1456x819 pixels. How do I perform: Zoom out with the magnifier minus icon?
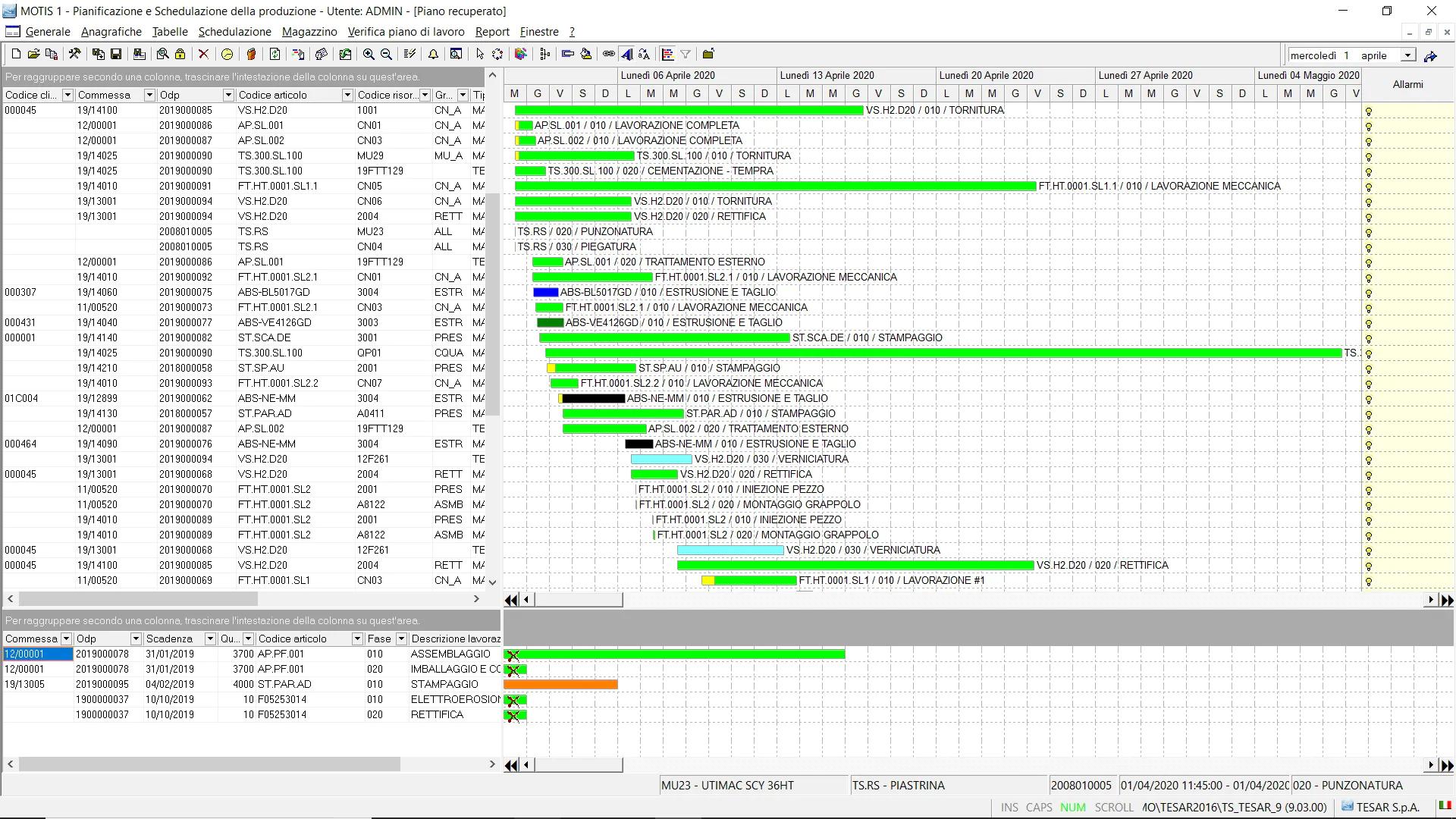(x=387, y=54)
